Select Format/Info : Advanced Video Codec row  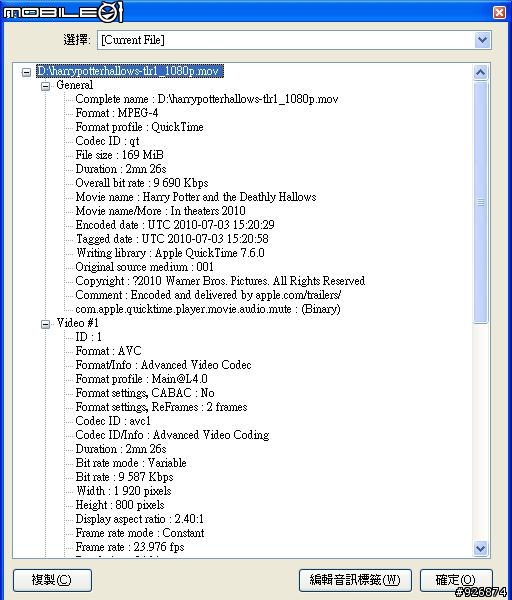pyautogui.click(x=163, y=365)
